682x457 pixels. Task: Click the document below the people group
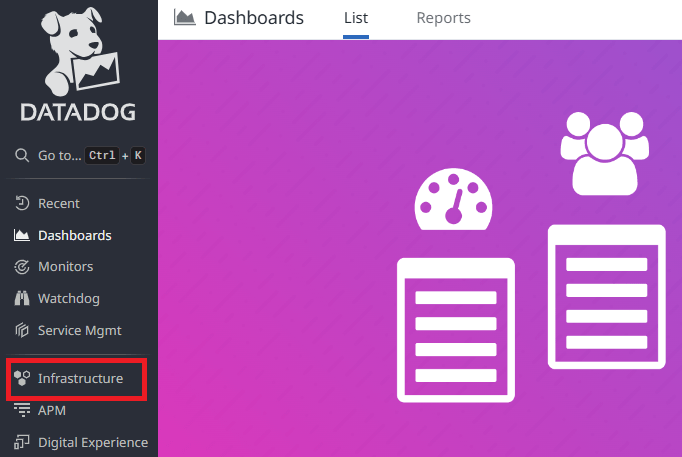607,296
